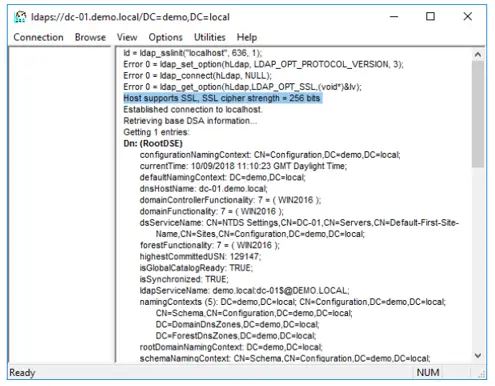Click the 'ld = ldap_sslinit' line
This screenshot has width=495, height=386.
click(193, 53)
